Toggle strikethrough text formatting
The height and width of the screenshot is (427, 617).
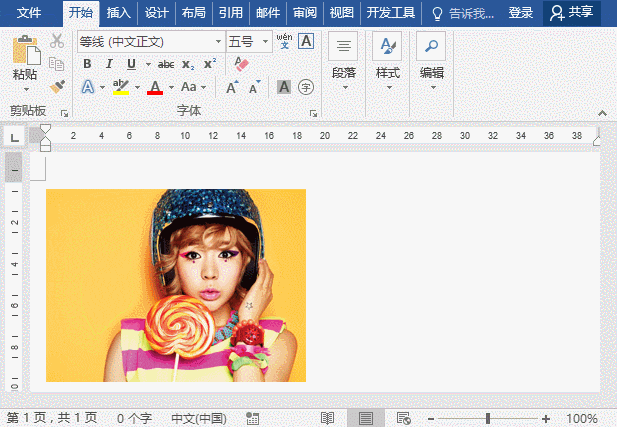click(165, 64)
